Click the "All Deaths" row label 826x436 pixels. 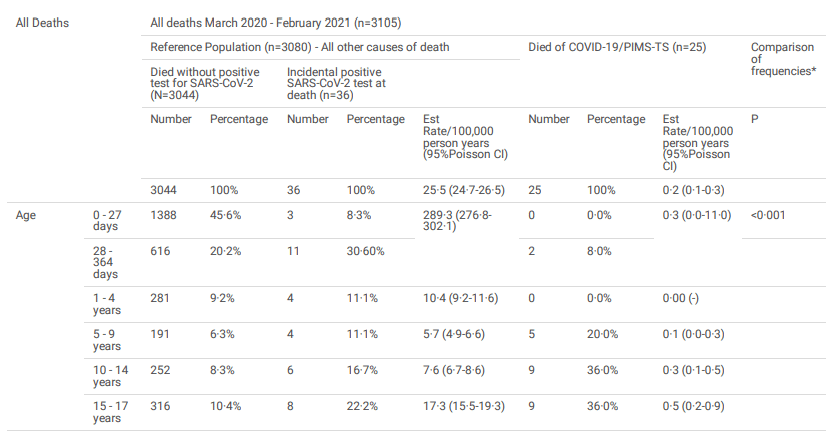[x=42, y=21]
